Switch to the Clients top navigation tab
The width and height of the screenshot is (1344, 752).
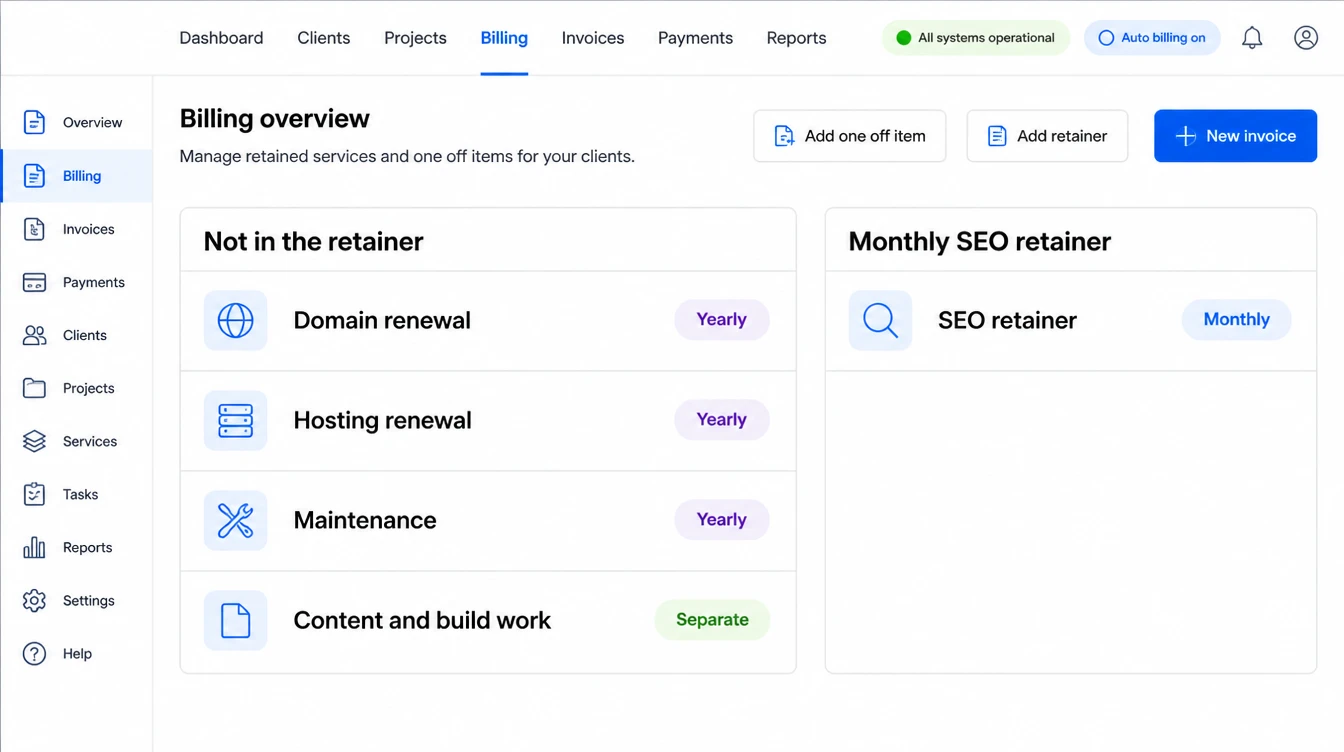324,38
